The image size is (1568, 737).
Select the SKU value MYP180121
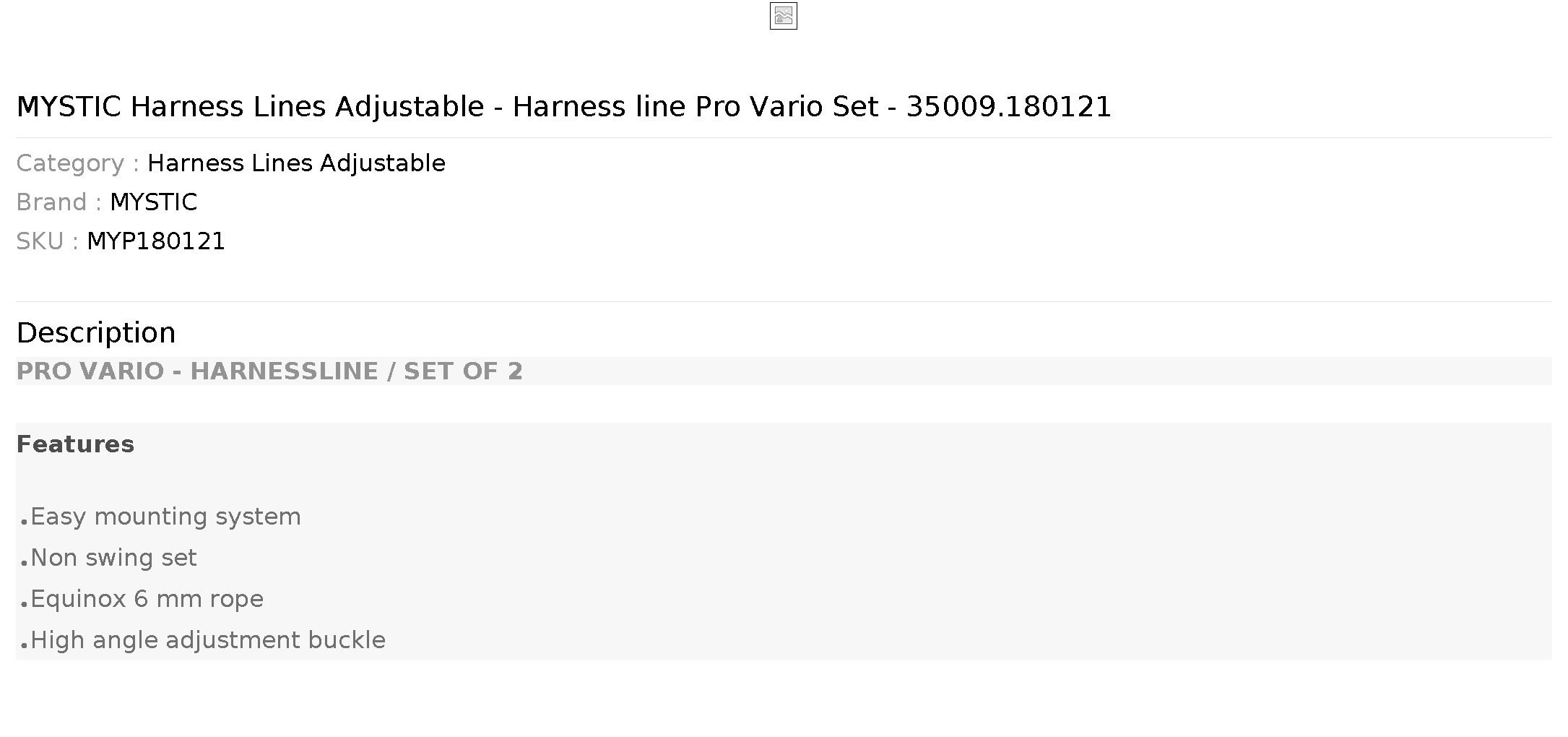(156, 241)
